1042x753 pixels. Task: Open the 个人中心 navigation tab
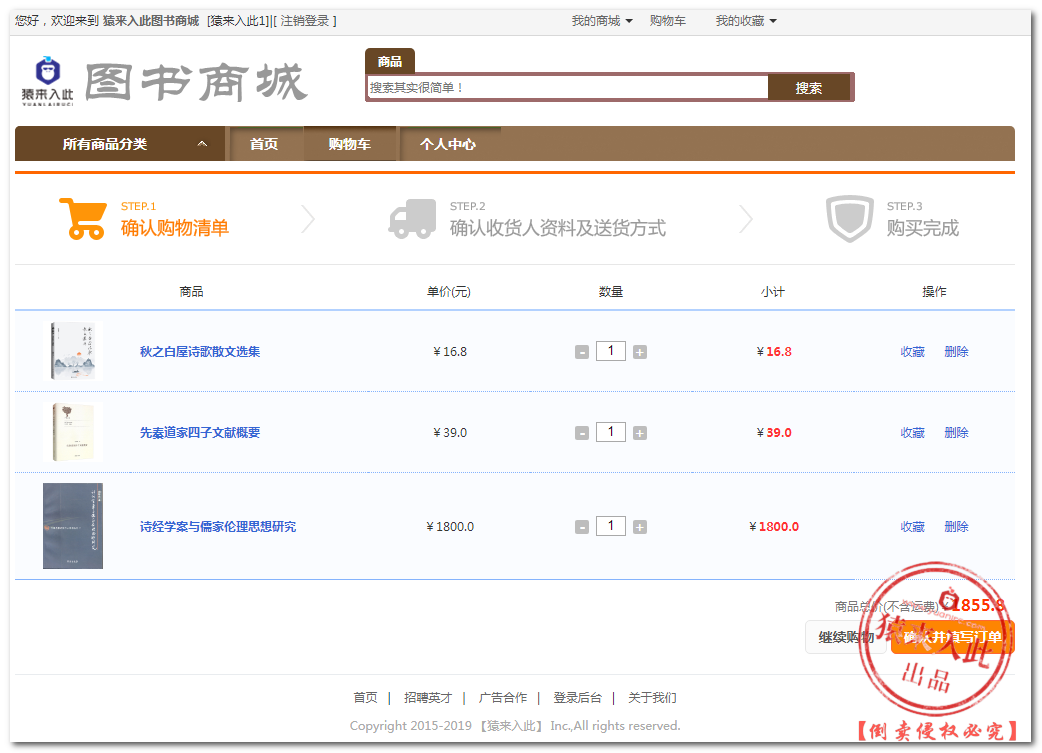448,144
